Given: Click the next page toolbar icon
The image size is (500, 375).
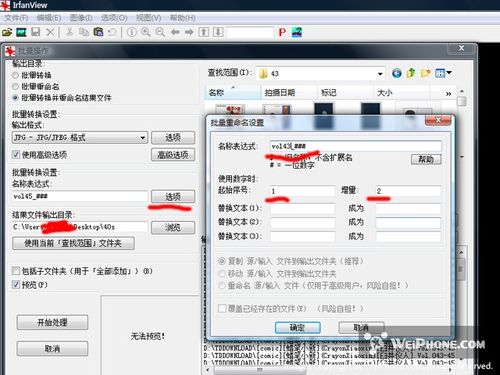Looking at the screenshot, I should click(x=218, y=32).
